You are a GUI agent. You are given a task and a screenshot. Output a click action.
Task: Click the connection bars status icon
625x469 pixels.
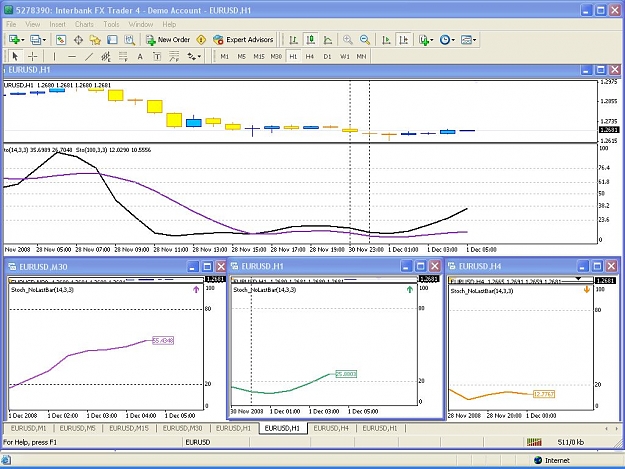(x=534, y=442)
